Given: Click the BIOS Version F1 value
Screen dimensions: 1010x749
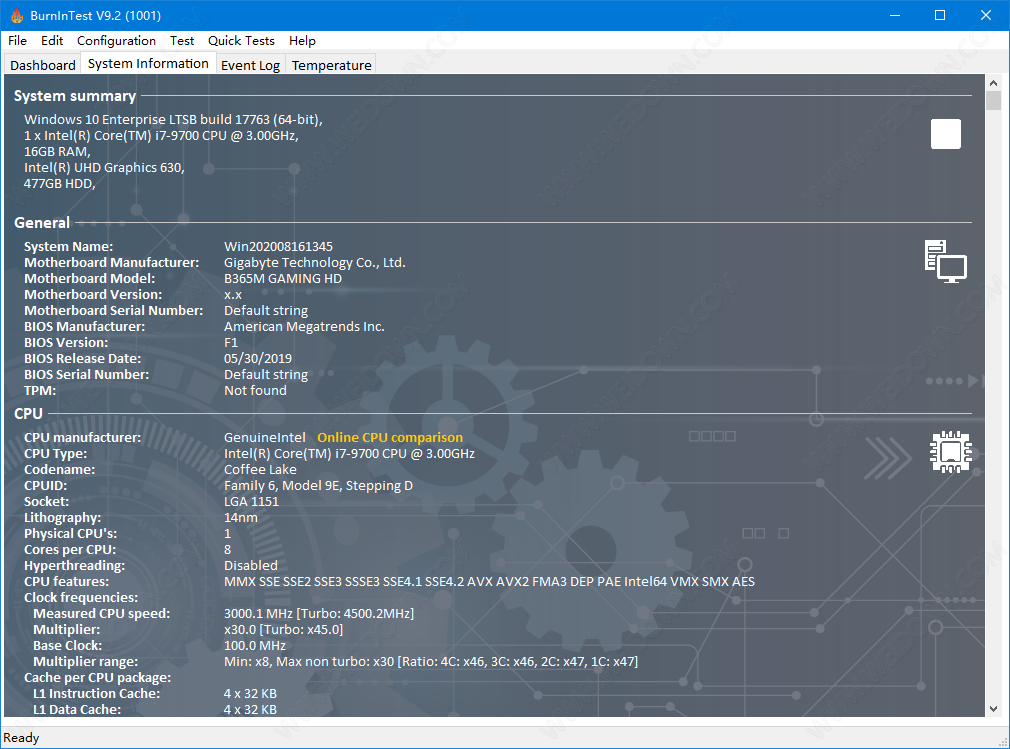Looking at the screenshot, I should click(231, 343).
